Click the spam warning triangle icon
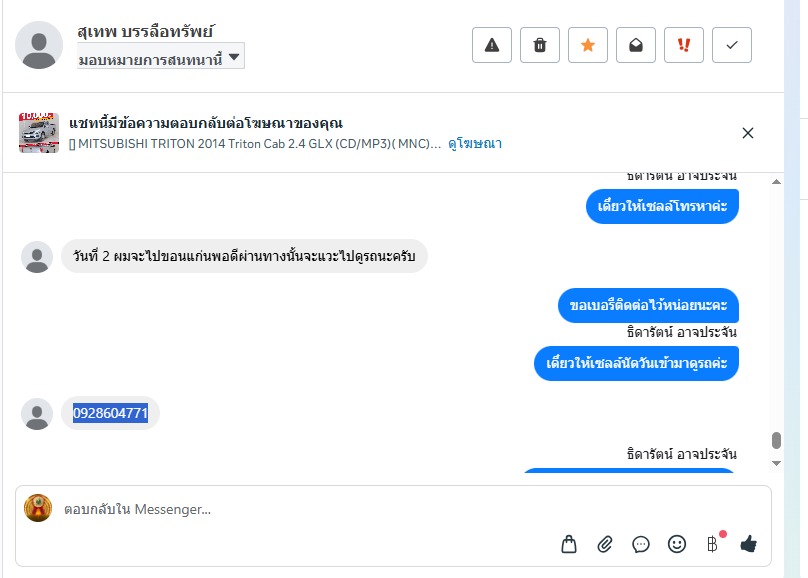This screenshot has width=808, height=578. pos(492,45)
